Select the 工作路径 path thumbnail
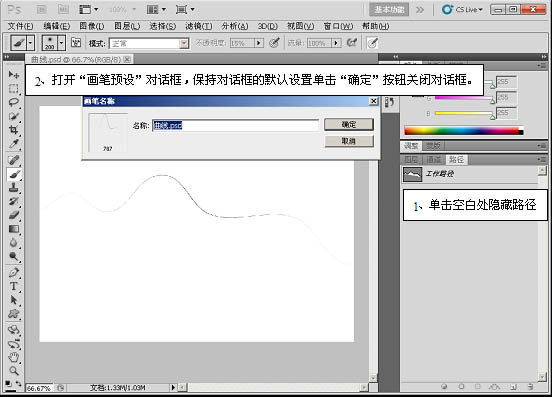Viewport: 552px width, 397px height. click(412, 174)
